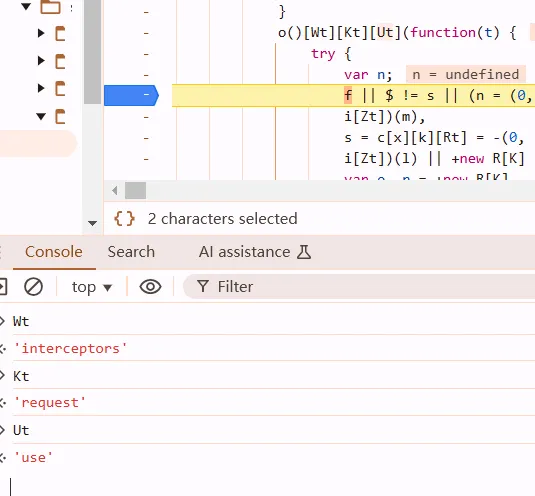Collapse the top folder expander arrow
This screenshot has height=496, width=535.
click(26, 6)
